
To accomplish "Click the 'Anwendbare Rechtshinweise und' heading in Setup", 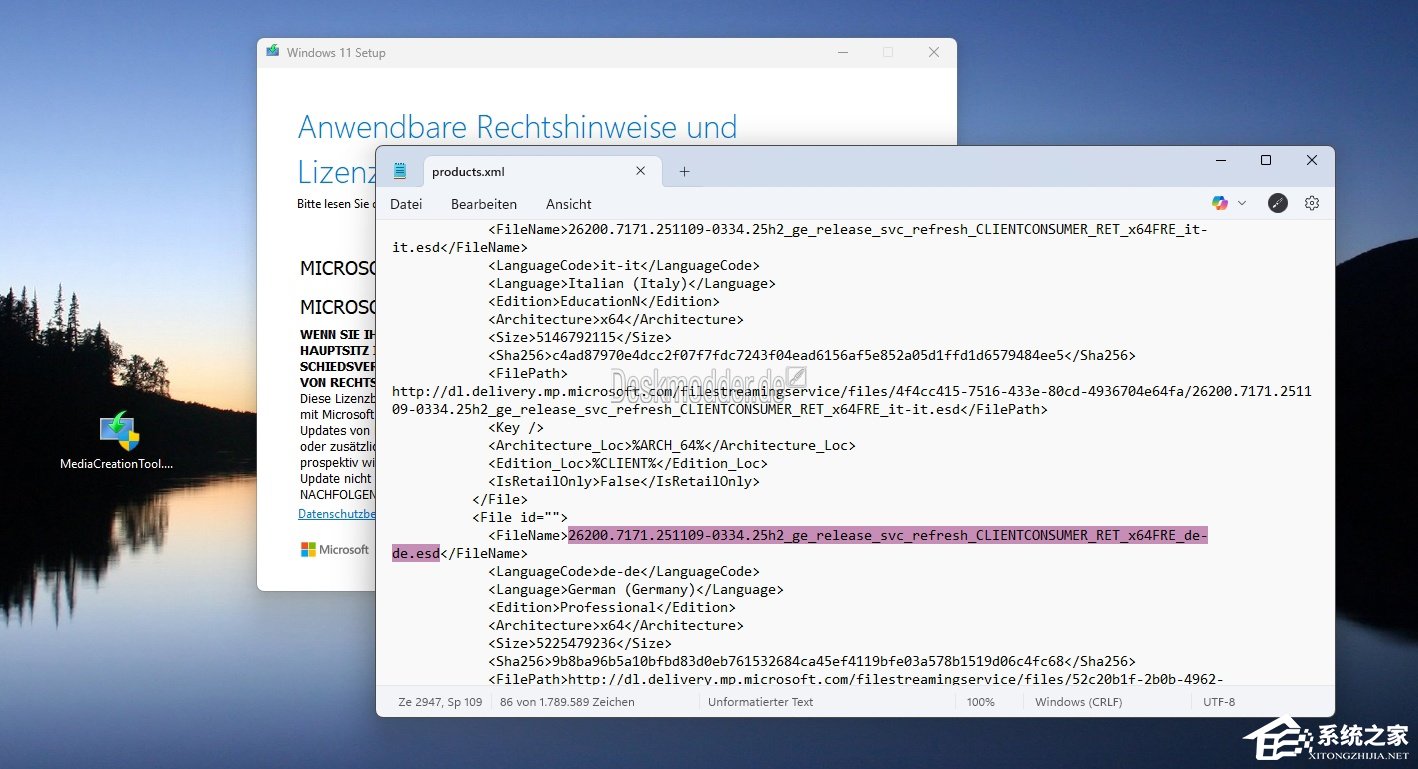I will [x=518, y=127].
